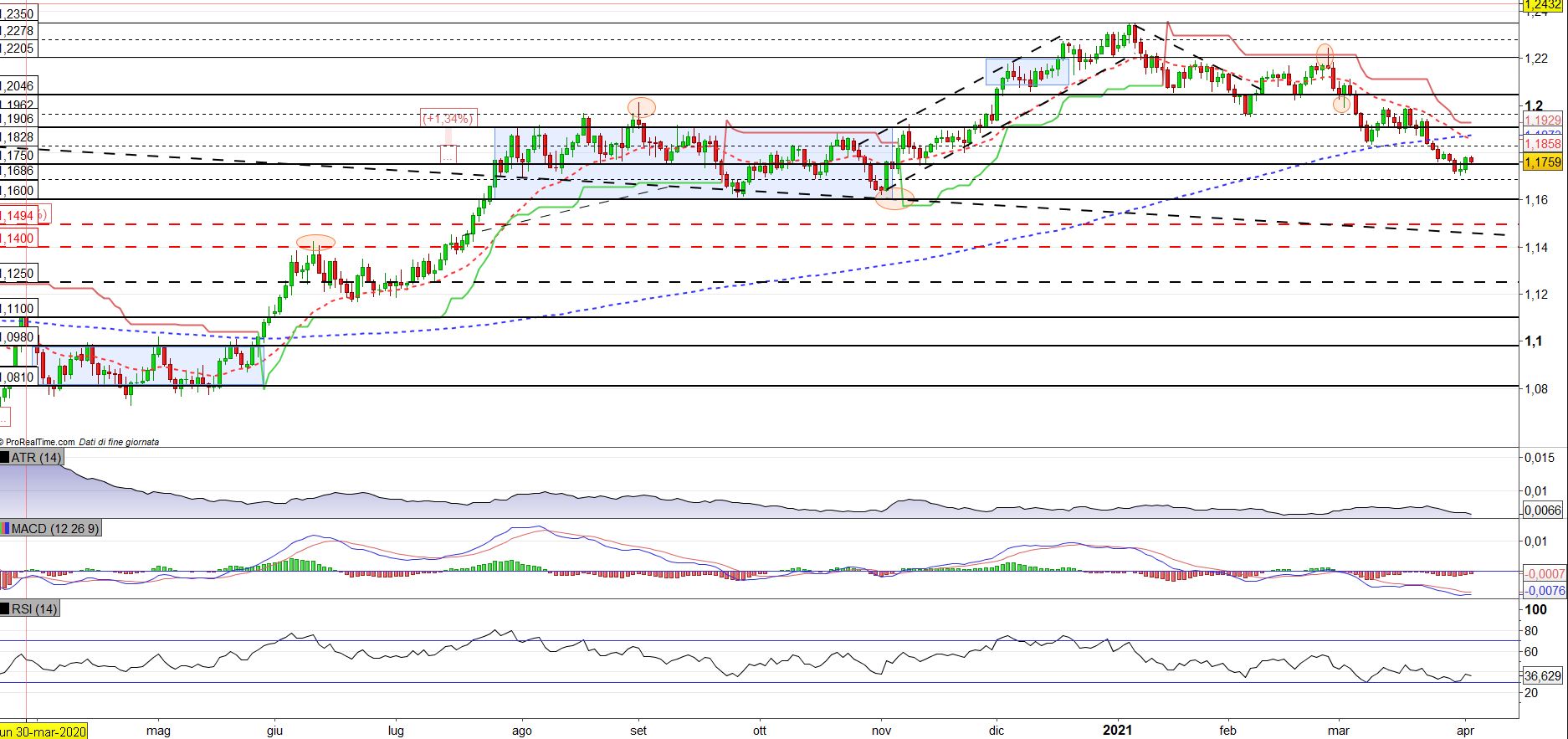The height and width of the screenshot is (739, 1568).
Task: Select the 30-mar-2020 date cursor label
Action: (x=44, y=731)
